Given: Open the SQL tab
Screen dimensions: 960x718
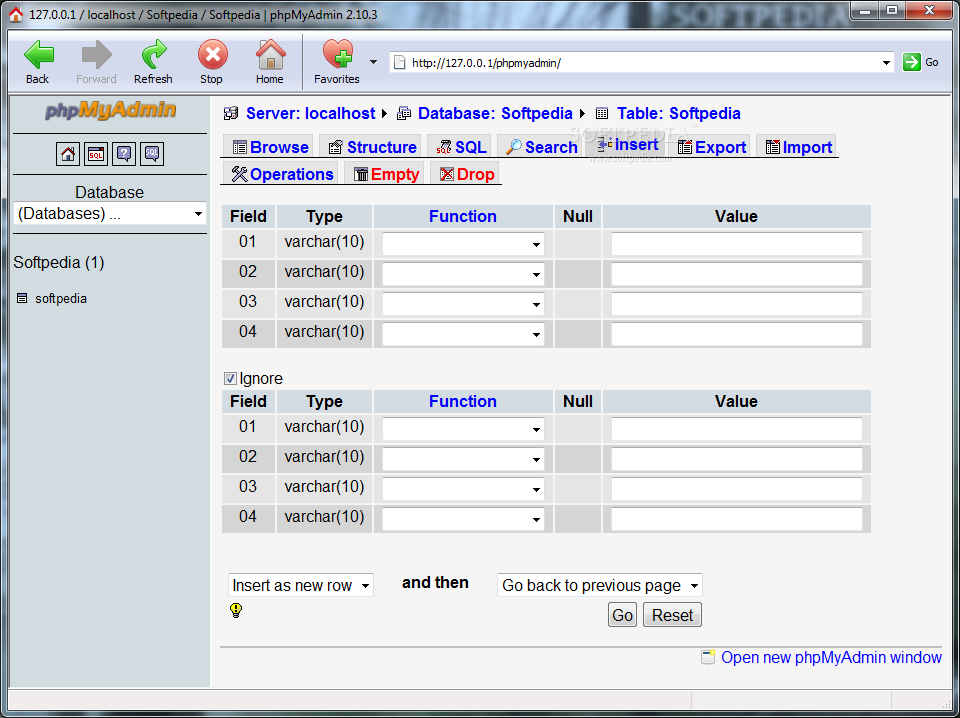Looking at the screenshot, I should click(x=460, y=147).
